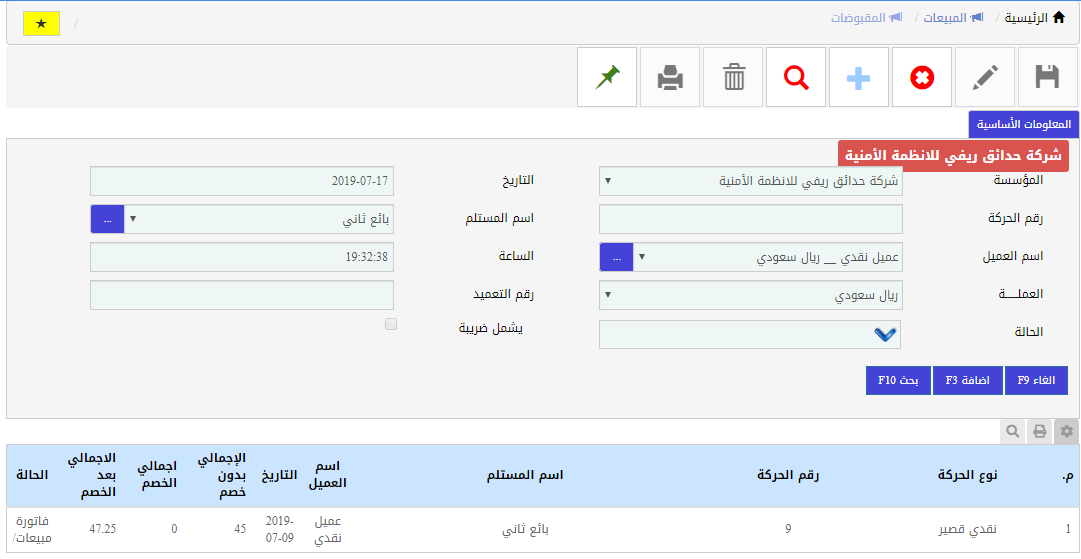The image size is (1081, 559).
Task: Open search with the red magnifier icon
Action: pyautogui.click(x=796, y=77)
